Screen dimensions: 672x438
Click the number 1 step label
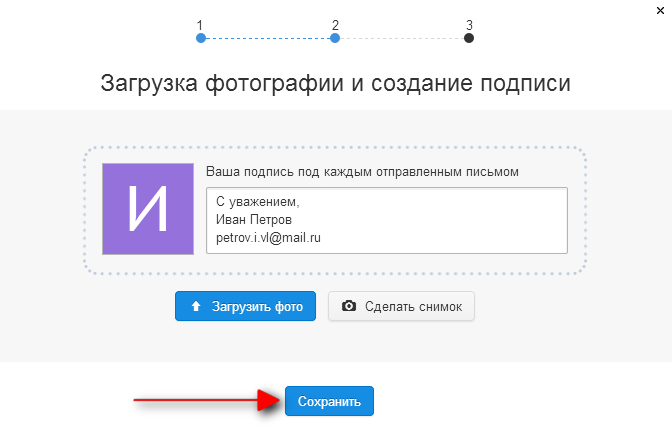point(200,25)
